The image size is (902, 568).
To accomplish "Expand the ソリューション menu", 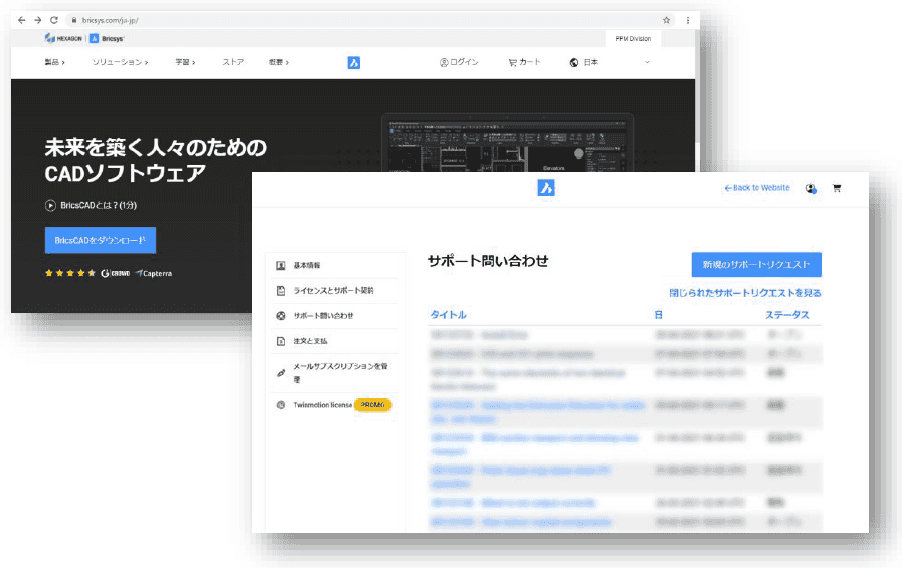I will (x=120, y=62).
